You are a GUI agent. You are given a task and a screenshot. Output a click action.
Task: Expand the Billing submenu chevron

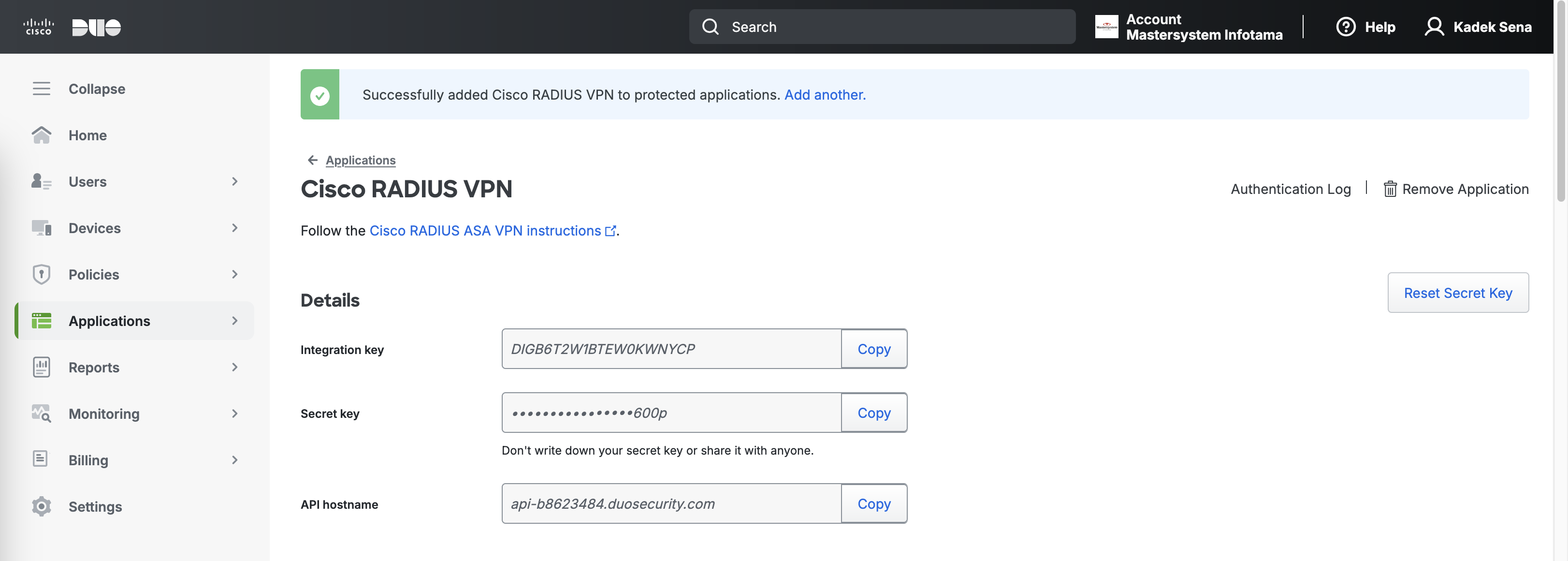[235, 460]
